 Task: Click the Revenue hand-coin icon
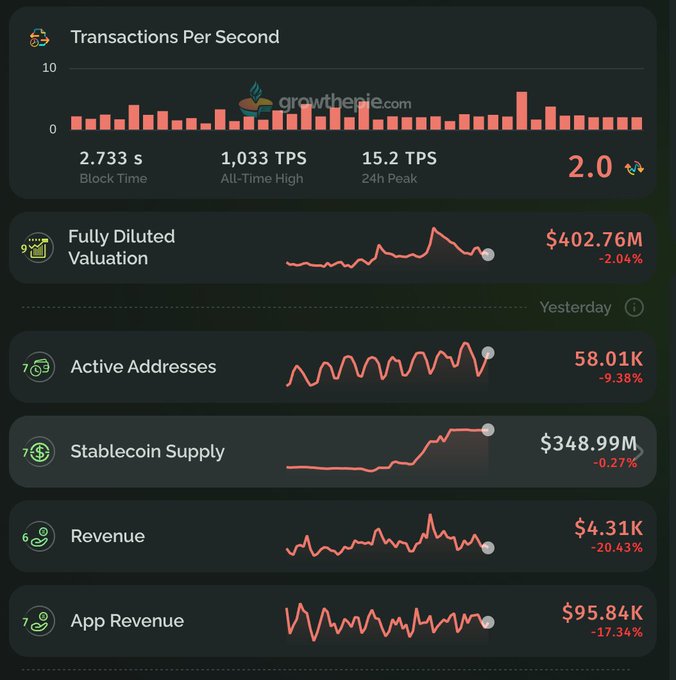[x=39, y=536]
